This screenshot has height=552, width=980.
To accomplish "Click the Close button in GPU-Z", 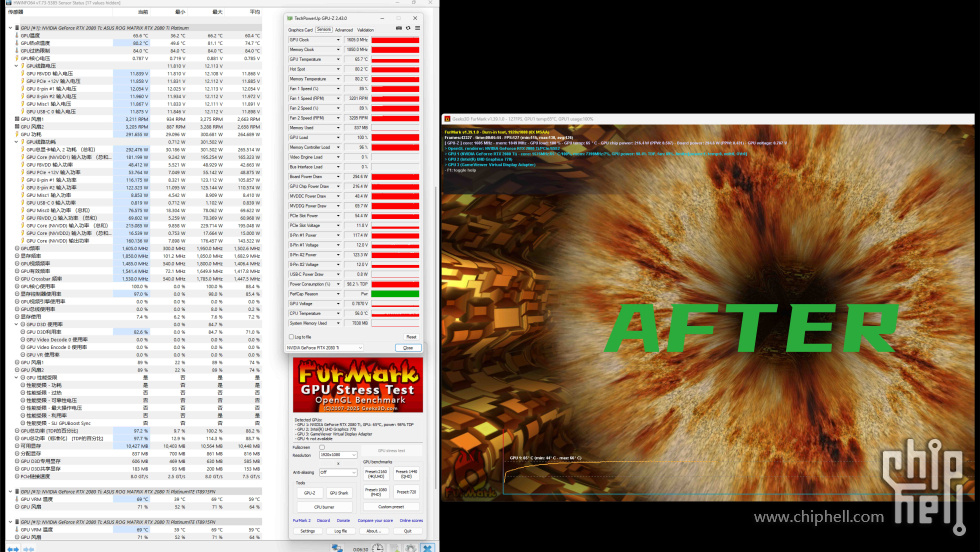I will (x=408, y=348).
